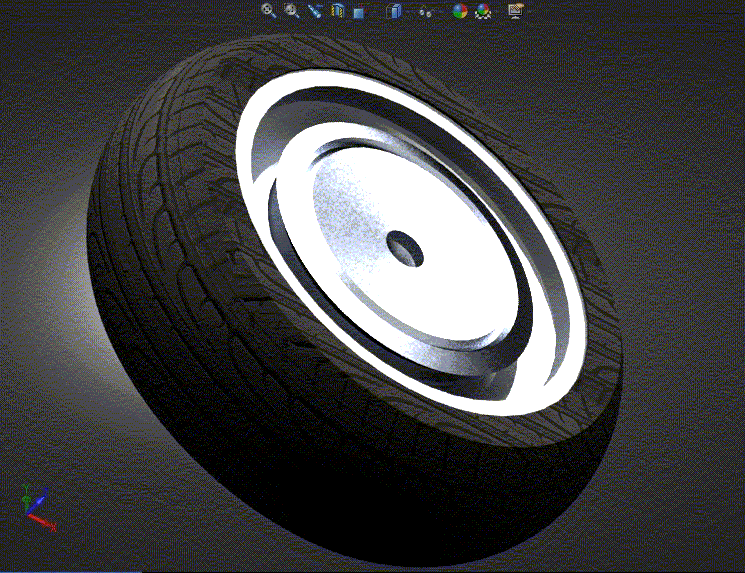
Task: Open the Section View tool
Action: point(337,10)
